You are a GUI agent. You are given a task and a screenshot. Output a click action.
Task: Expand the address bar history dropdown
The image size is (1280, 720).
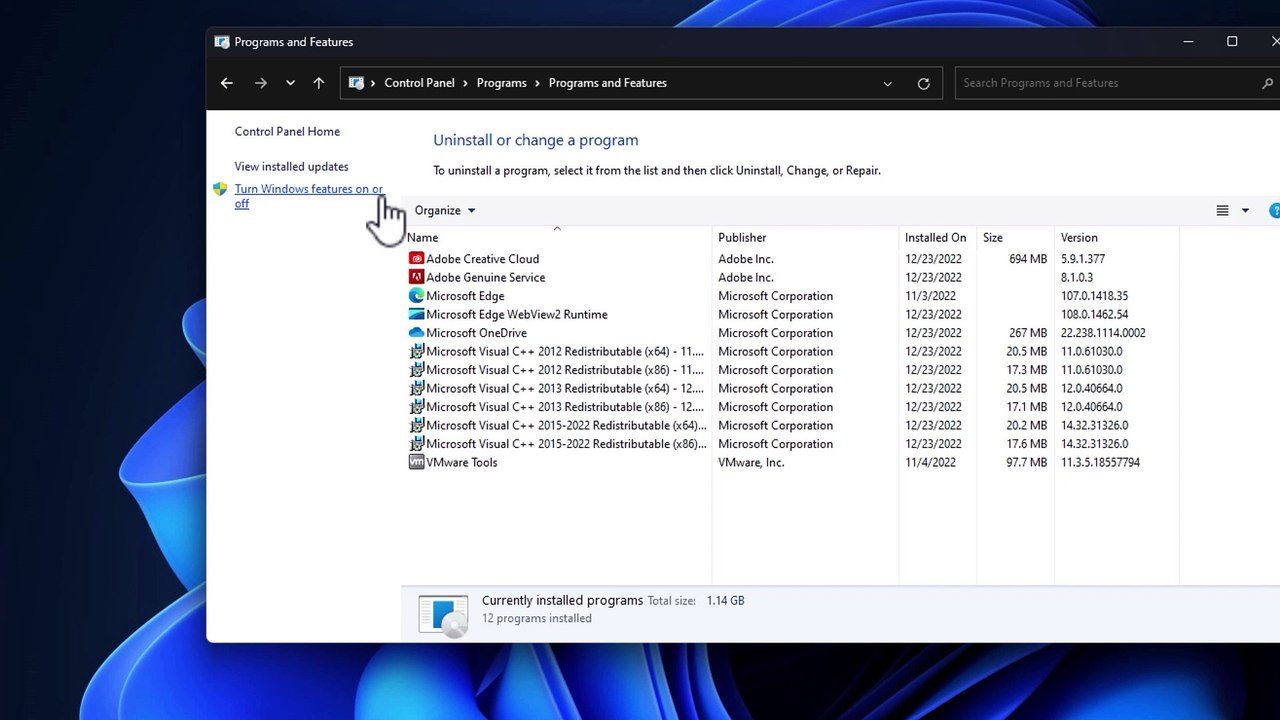887,83
